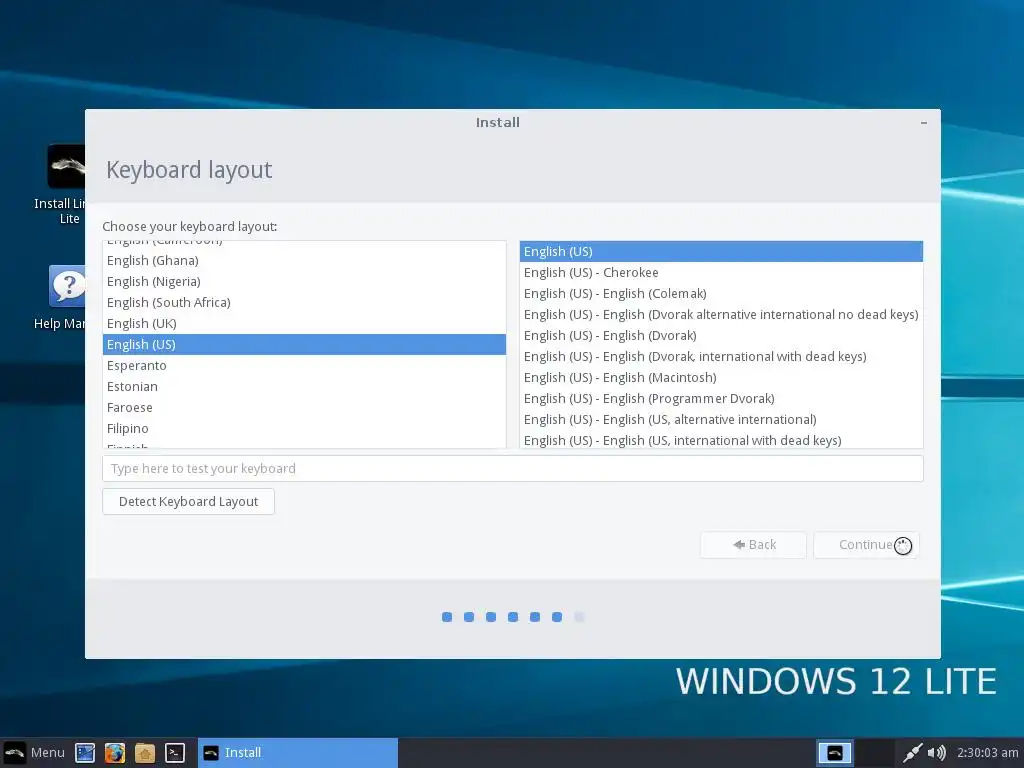1024x768 pixels.
Task: Select US, alternative international variant
Action: [721, 419]
